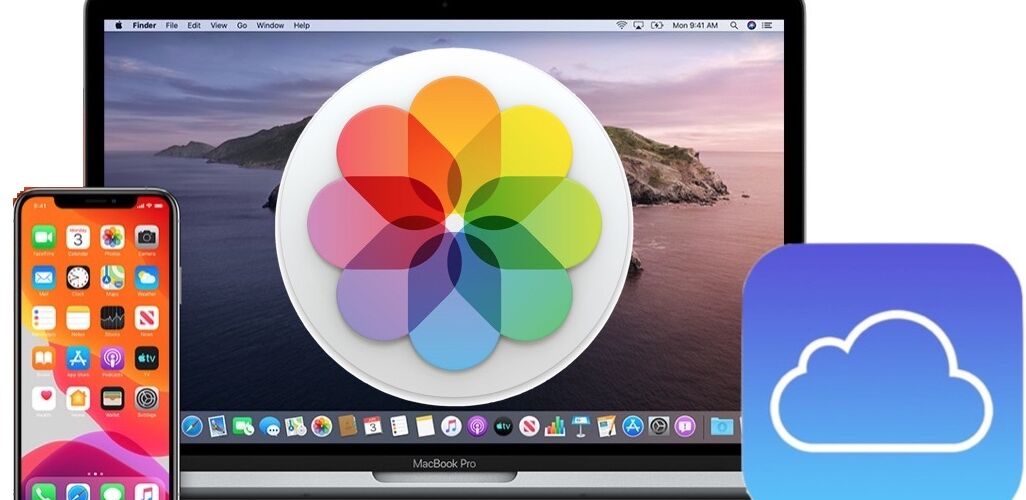The image size is (1026, 500).
Task: Launch Pages from the MacBook dock
Action: tap(607, 426)
